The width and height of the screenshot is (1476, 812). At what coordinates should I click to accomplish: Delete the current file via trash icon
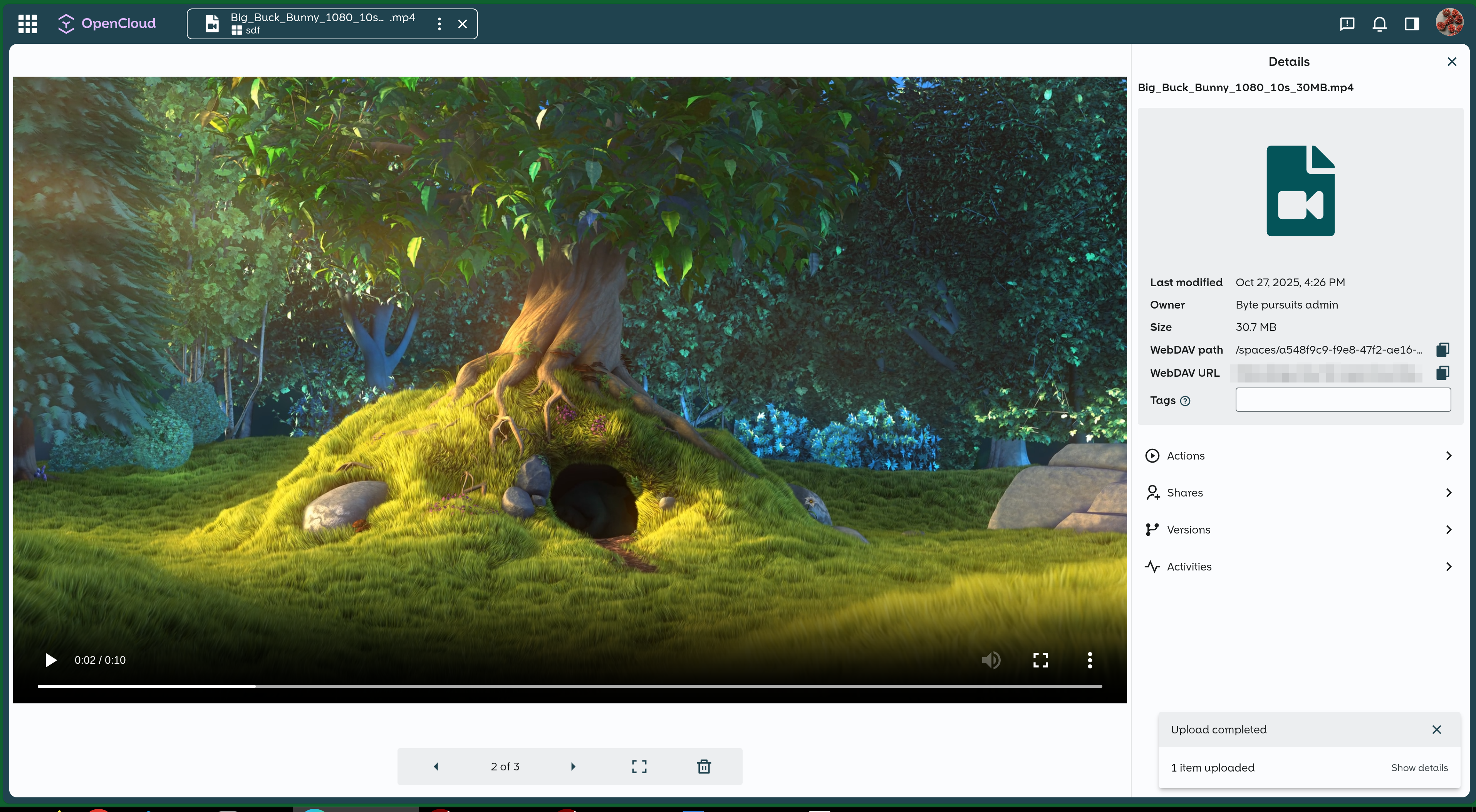pos(704,766)
